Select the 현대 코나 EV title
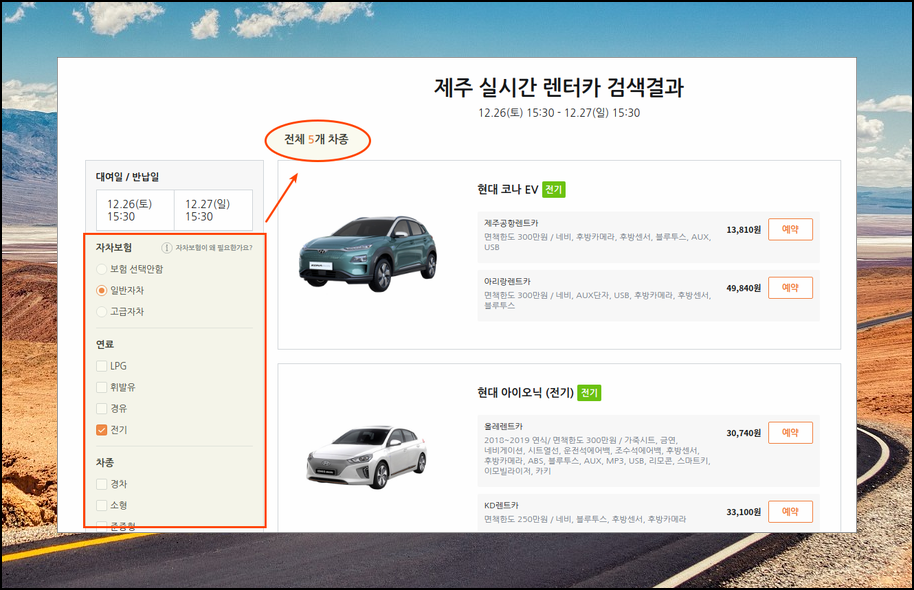This screenshot has height=590, width=914. [x=507, y=189]
